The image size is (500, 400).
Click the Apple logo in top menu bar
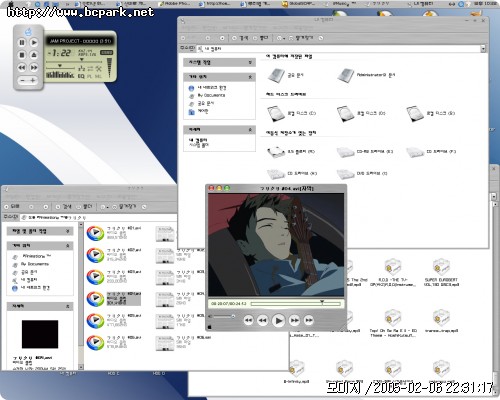(x=11, y=4)
